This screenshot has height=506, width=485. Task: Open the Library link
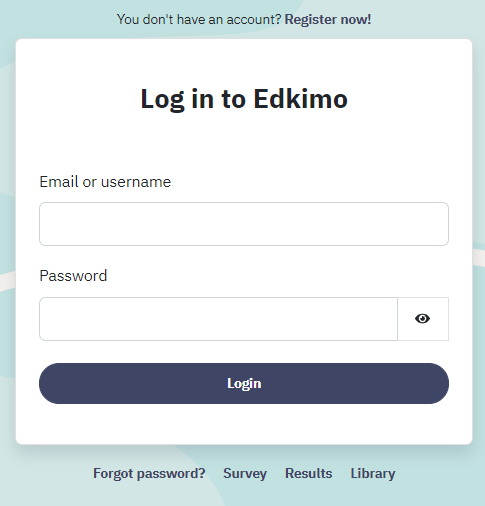[373, 473]
